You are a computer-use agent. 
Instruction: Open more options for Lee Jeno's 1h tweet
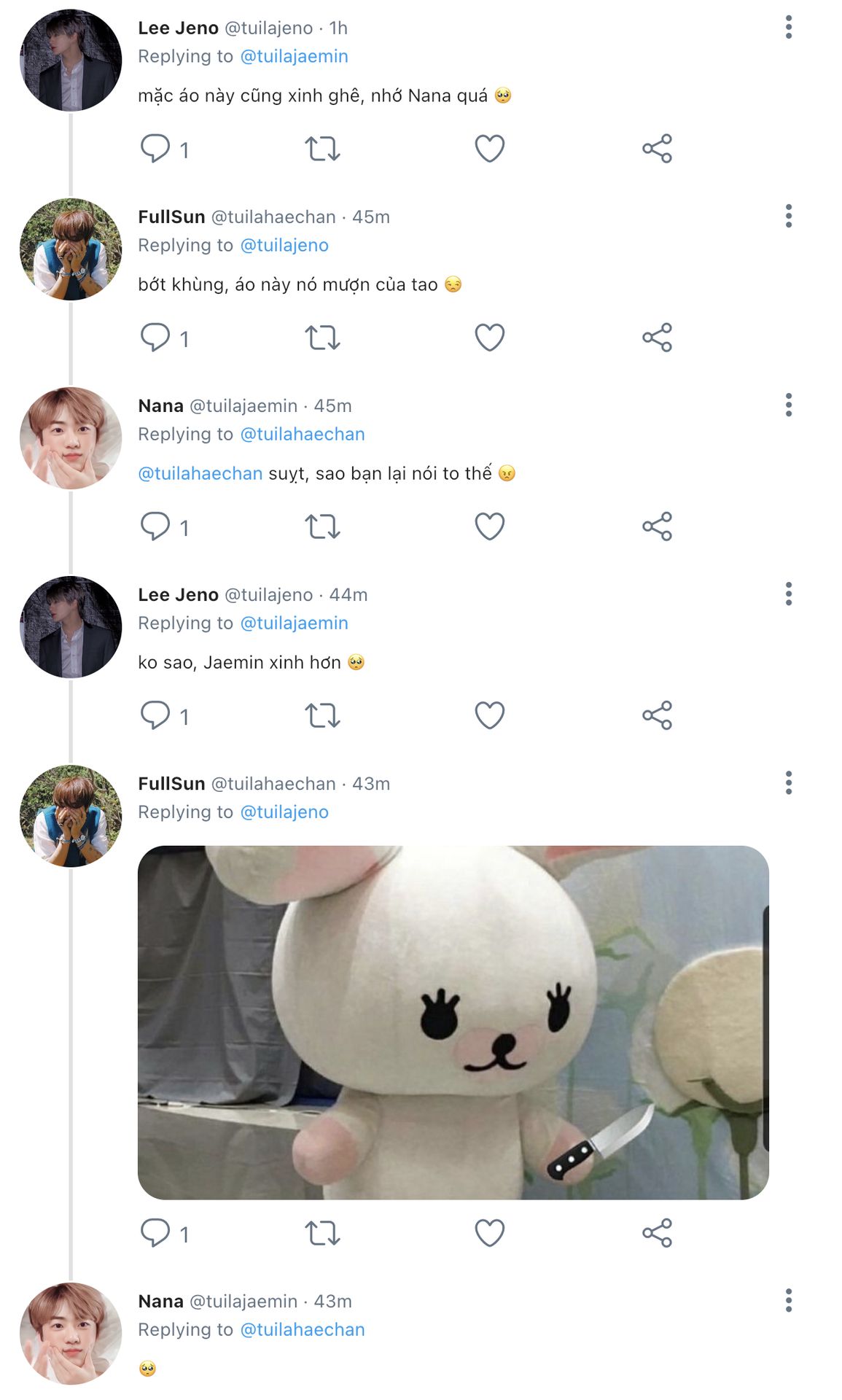pyautogui.click(x=788, y=27)
